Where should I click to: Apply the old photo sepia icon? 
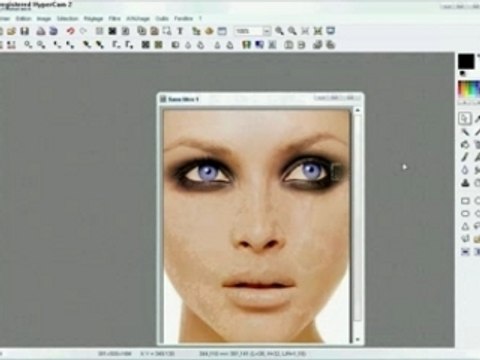pos(158,45)
